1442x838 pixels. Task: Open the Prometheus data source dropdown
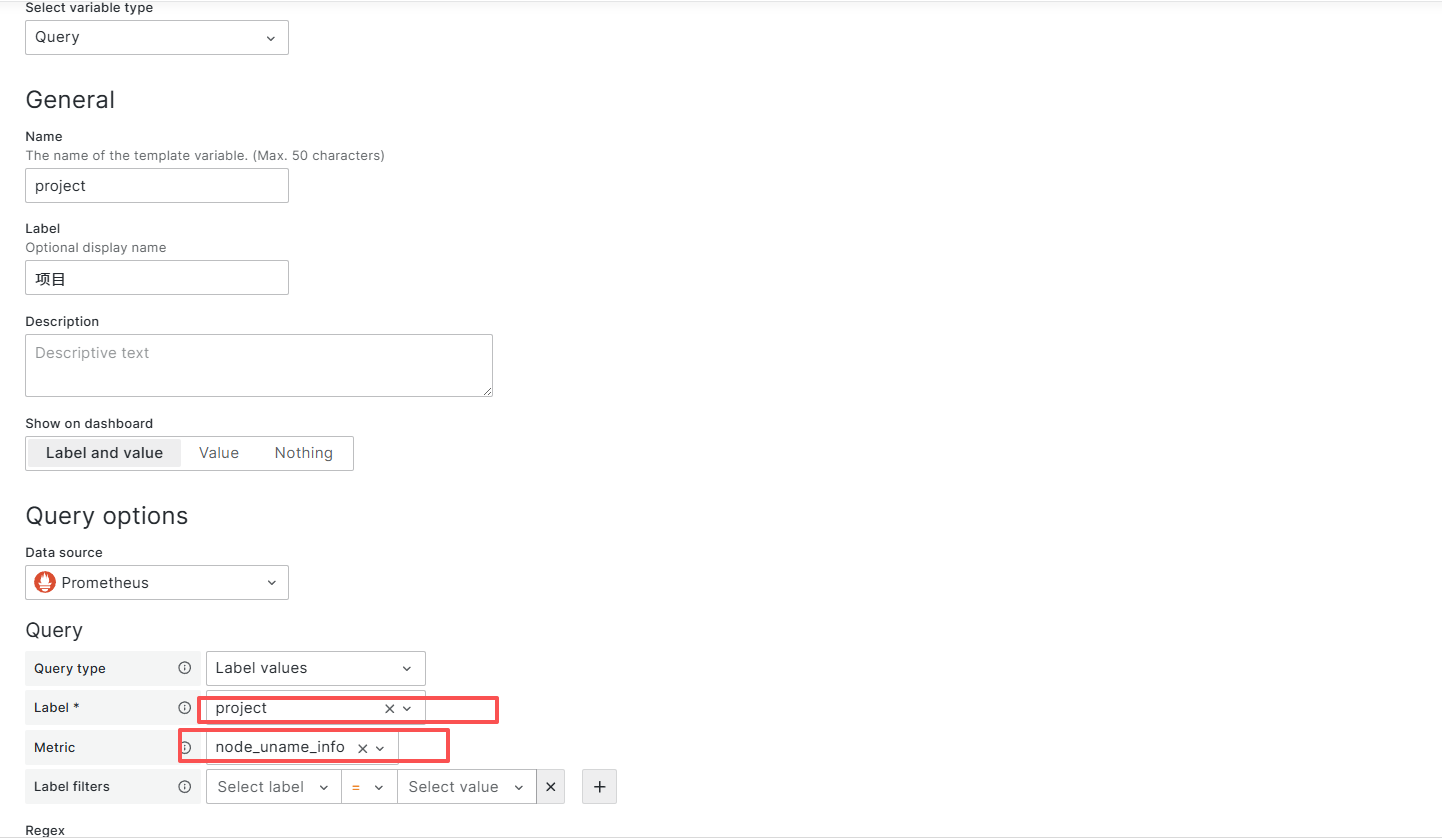[157, 583]
